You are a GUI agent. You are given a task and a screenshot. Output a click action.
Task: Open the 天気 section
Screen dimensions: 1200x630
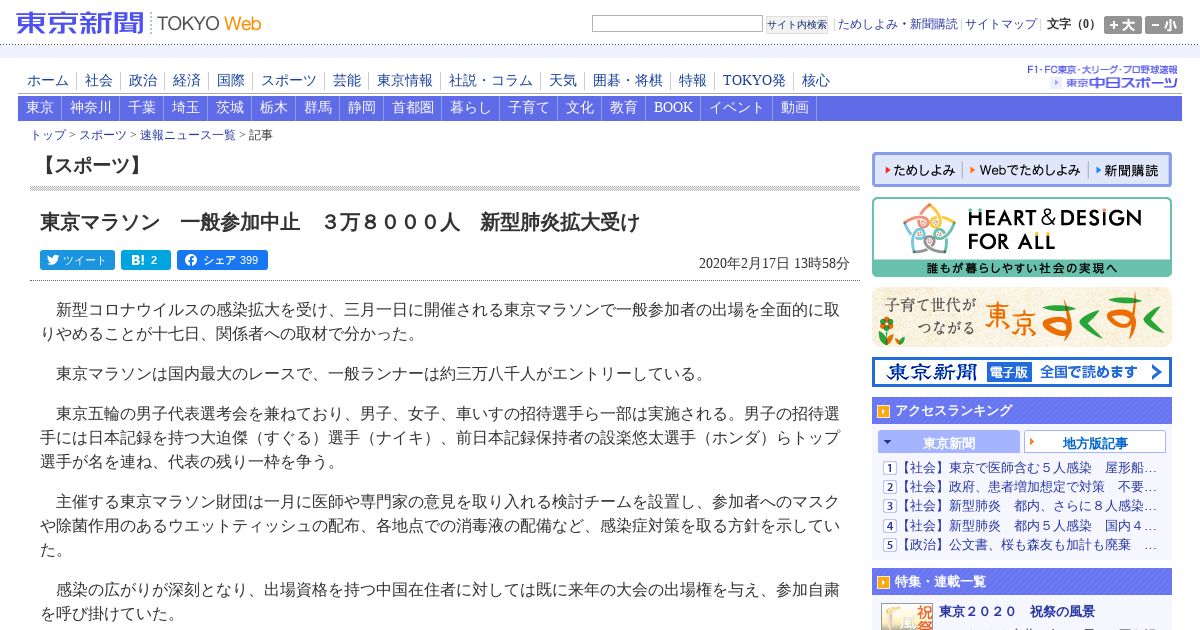(x=563, y=81)
